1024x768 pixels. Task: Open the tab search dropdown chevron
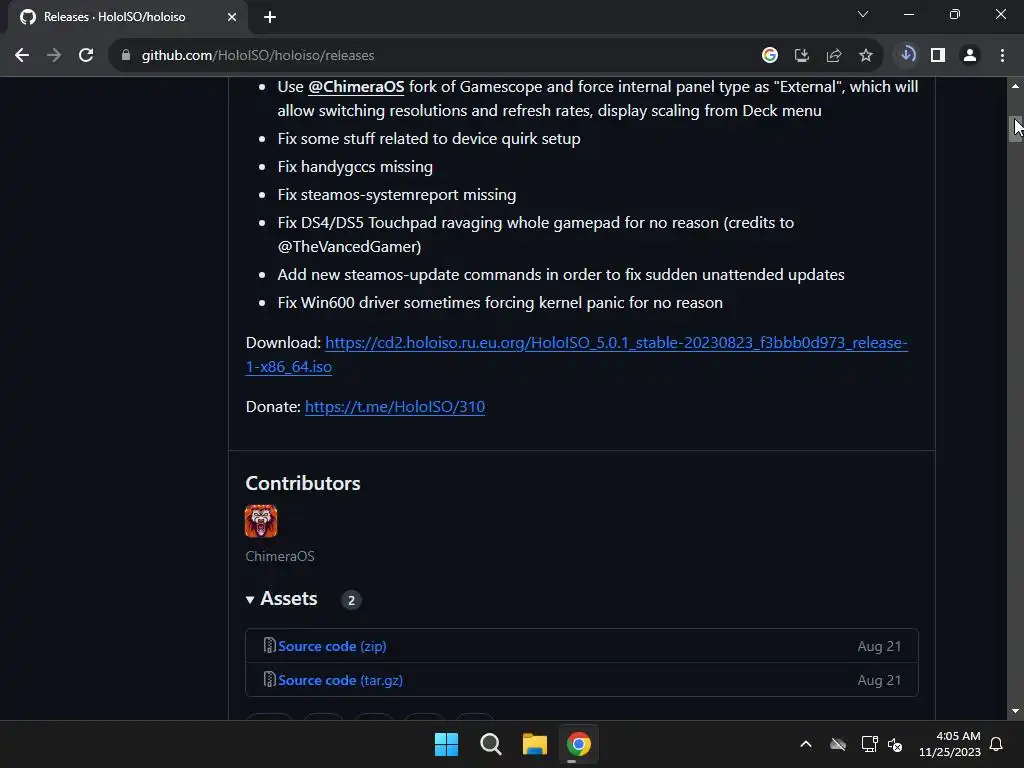pyautogui.click(x=863, y=14)
